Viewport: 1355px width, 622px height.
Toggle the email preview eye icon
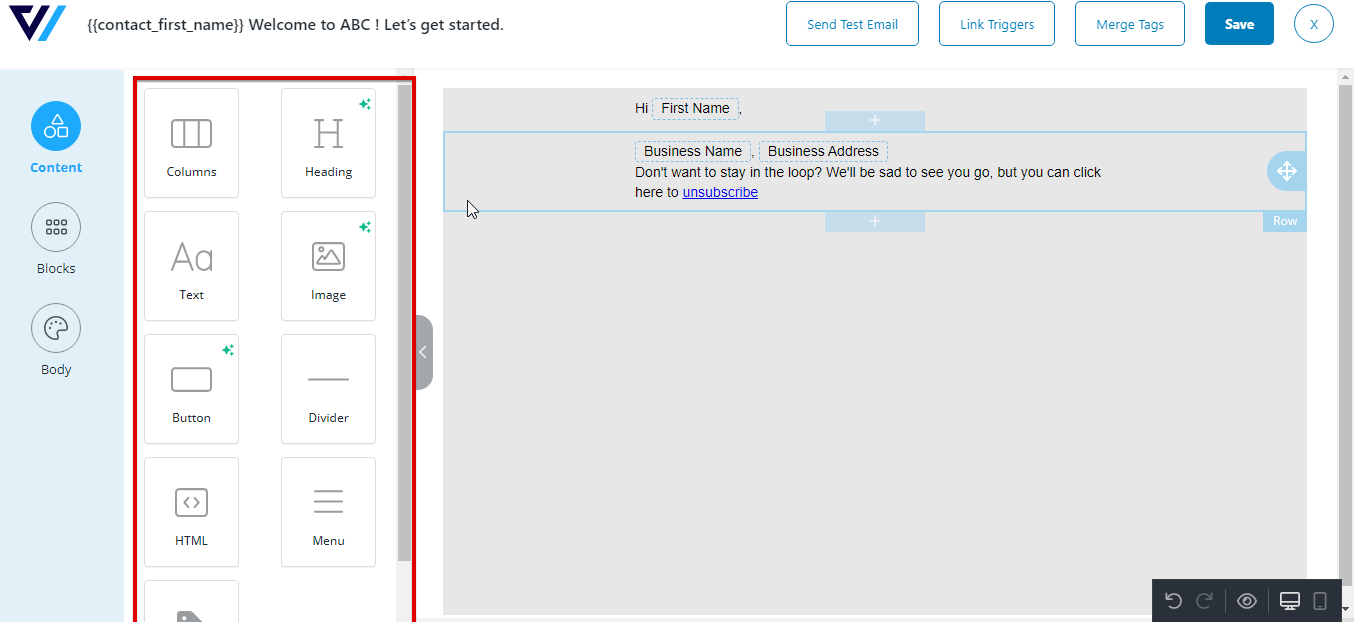1247,600
